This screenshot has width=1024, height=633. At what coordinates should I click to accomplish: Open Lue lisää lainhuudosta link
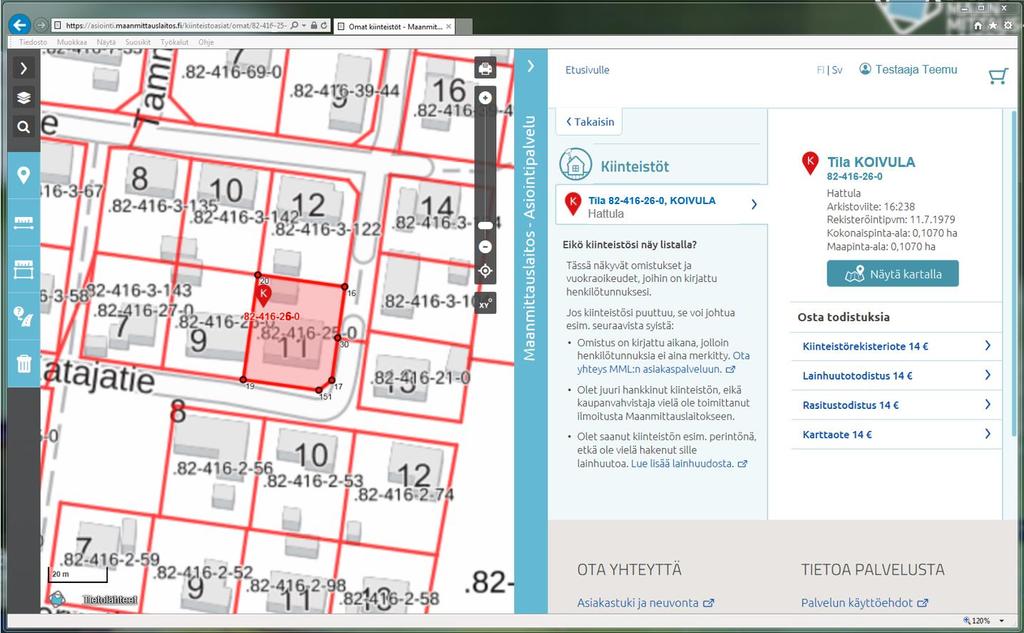(689, 464)
